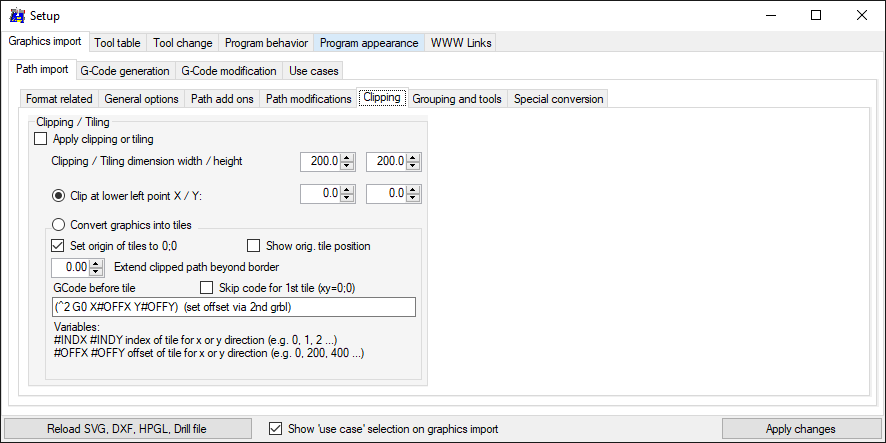Decrease the clipping height value with down arrow
886x443 pixels.
pos(414,166)
